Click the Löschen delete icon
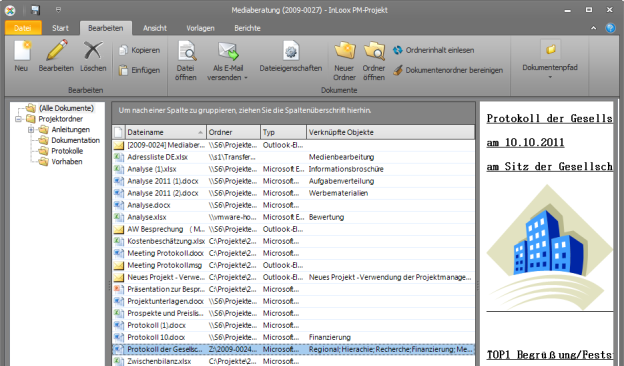 coord(93,51)
